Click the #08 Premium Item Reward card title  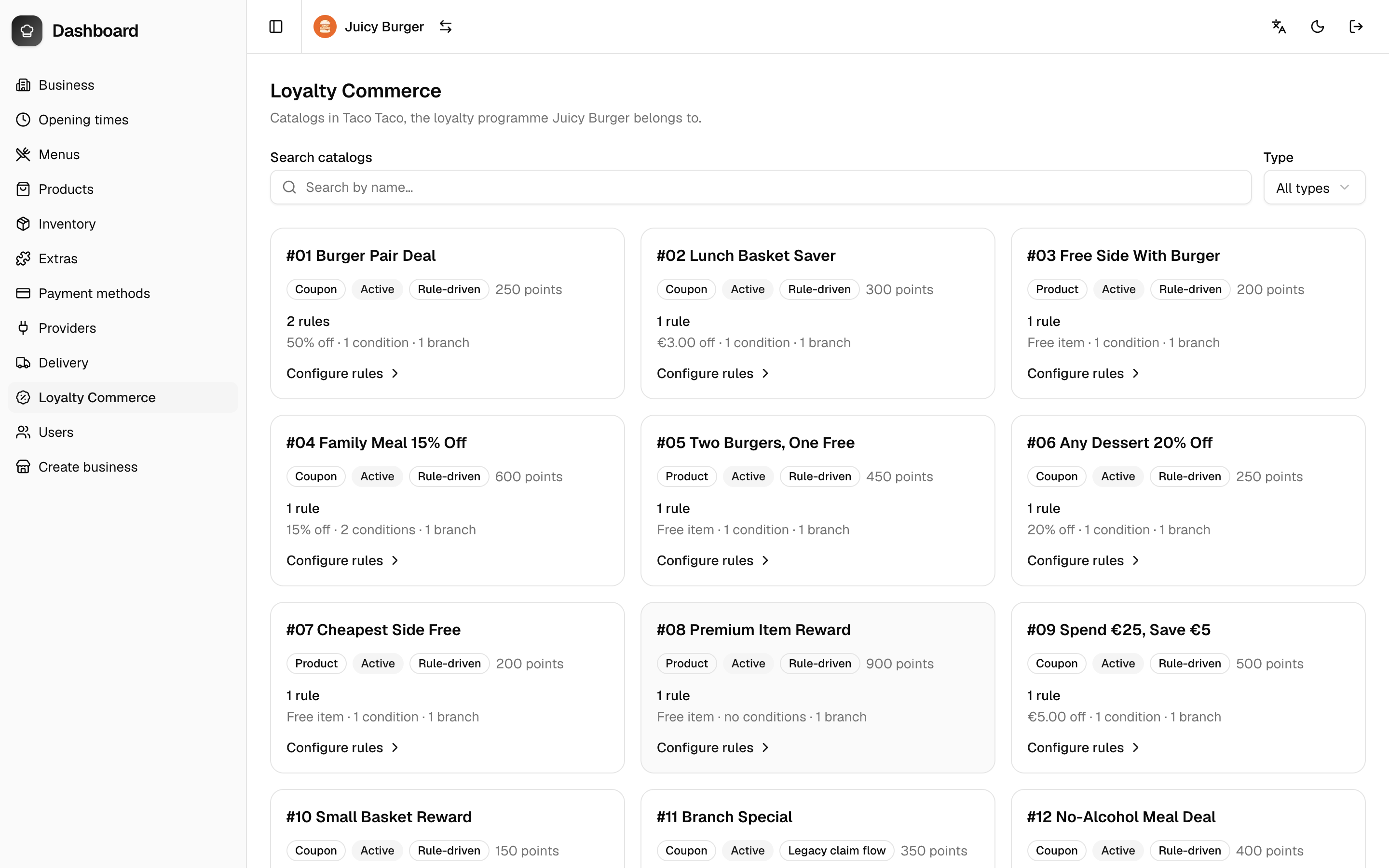753,630
